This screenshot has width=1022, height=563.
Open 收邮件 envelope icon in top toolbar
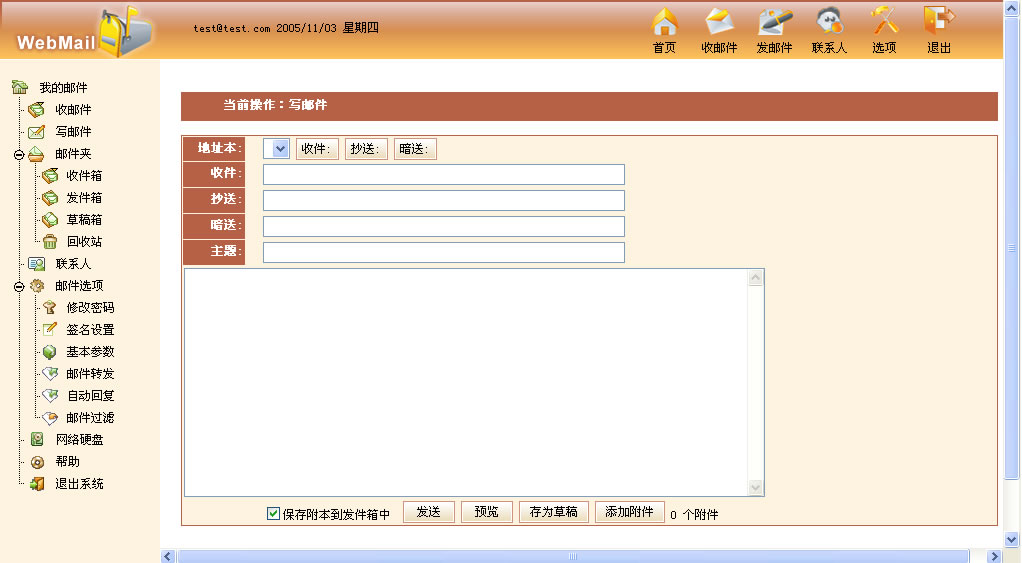[719, 22]
